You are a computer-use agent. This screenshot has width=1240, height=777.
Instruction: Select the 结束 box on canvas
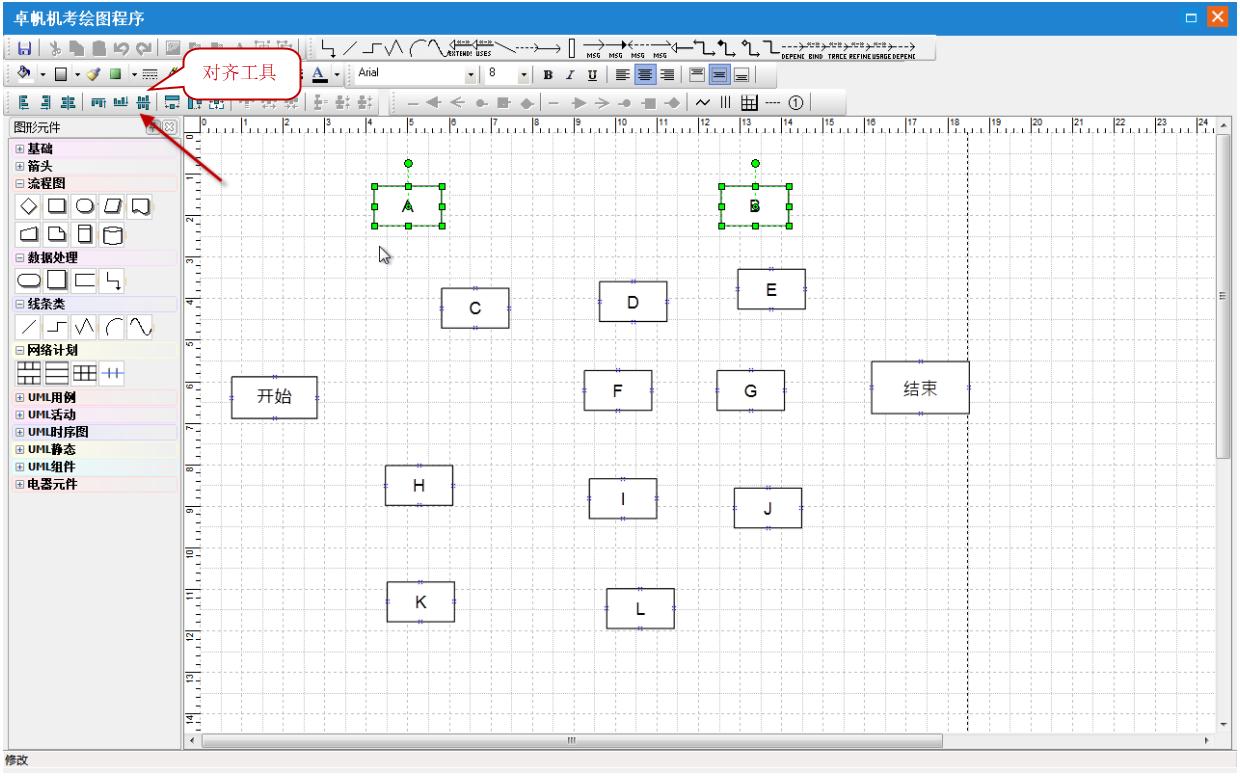pos(920,388)
